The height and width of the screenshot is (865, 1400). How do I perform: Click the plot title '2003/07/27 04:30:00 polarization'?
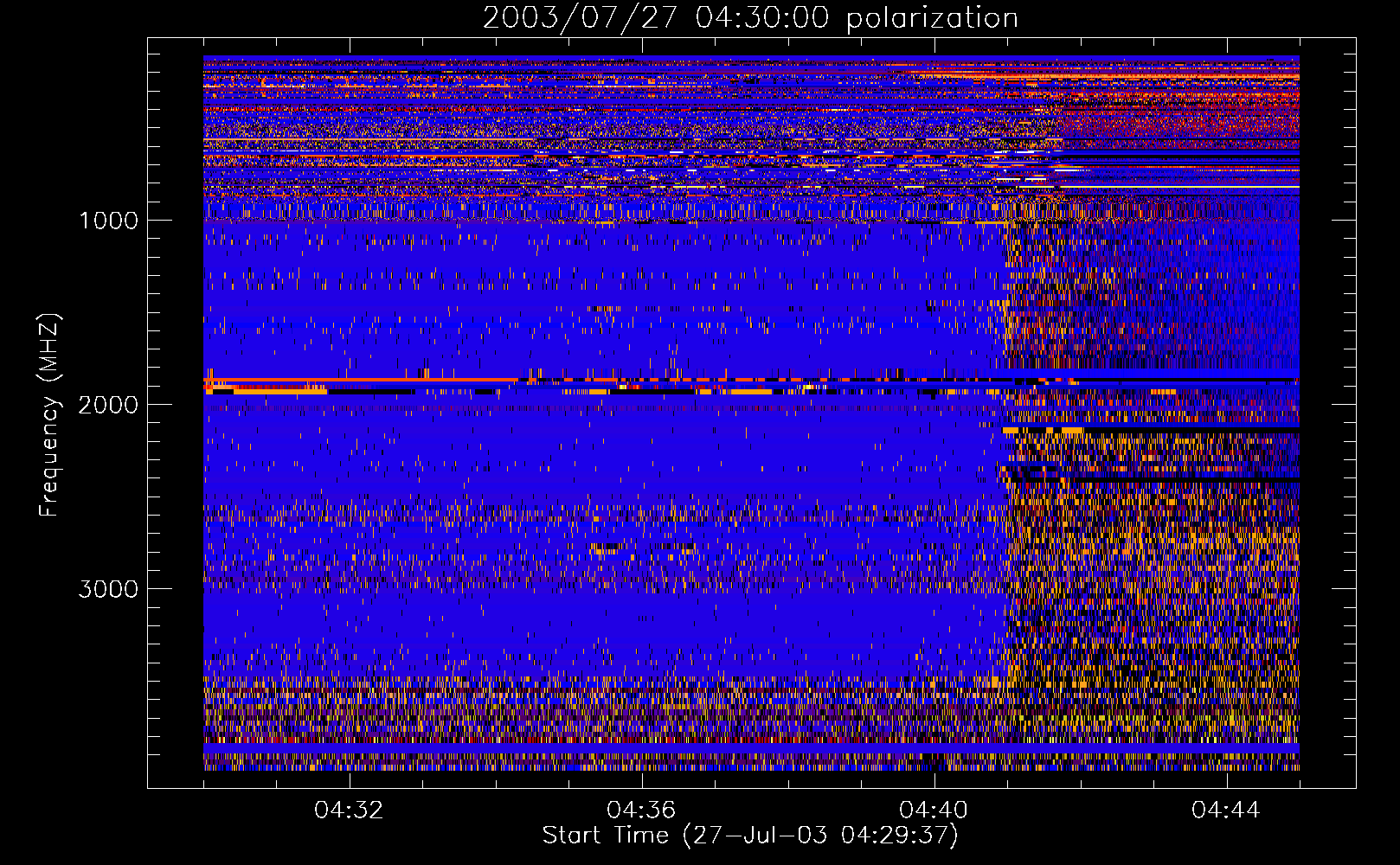750,18
